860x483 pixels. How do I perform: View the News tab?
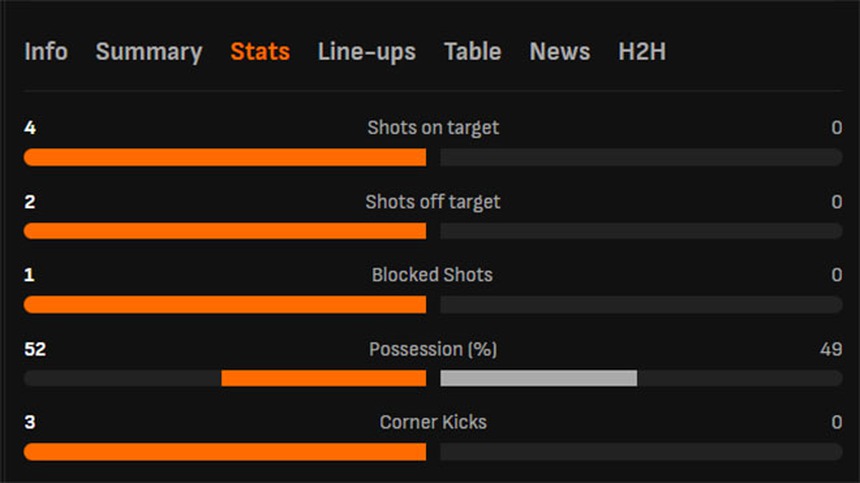tap(559, 52)
